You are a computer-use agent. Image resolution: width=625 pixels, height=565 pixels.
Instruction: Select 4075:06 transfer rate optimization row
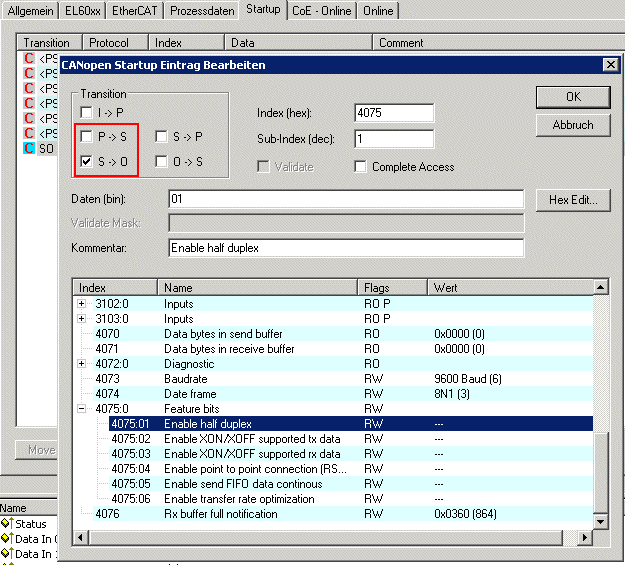coord(351,499)
